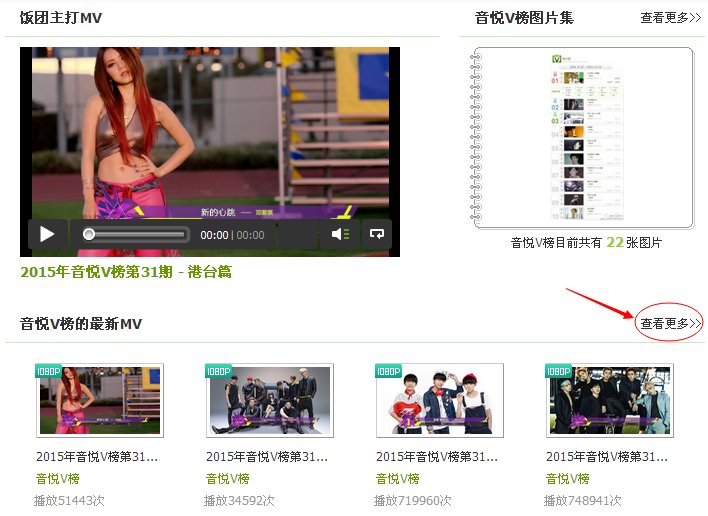
Task: Click the main video preview image
Action: [210, 130]
